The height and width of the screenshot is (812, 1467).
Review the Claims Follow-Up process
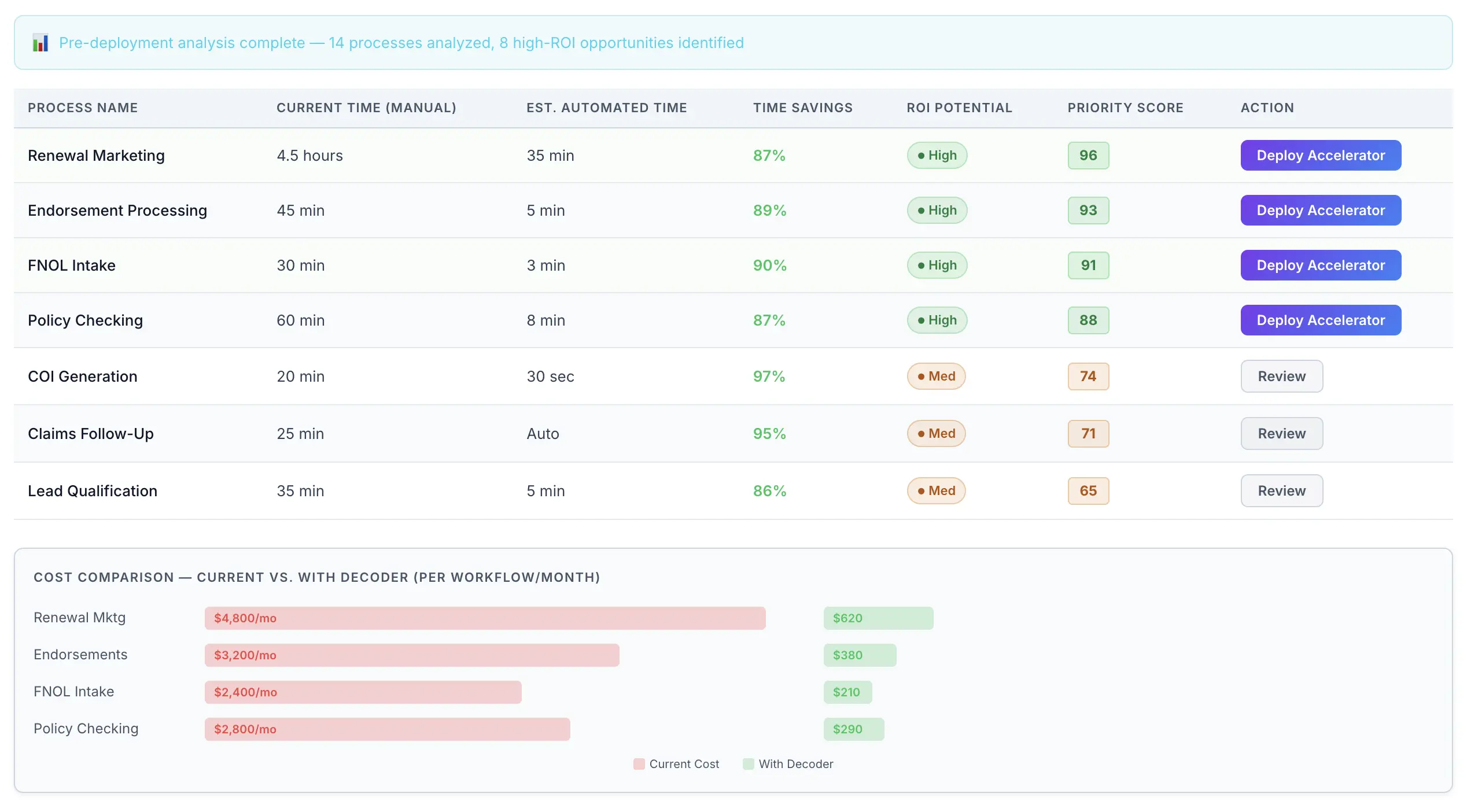(x=1281, y=434)
